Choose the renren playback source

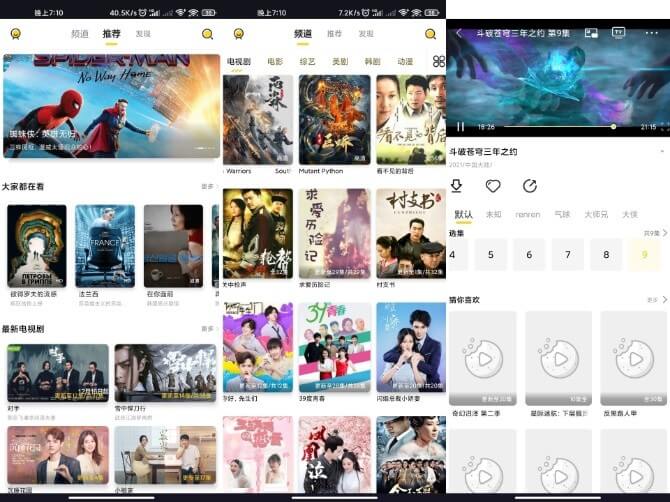tap(527, 214)
